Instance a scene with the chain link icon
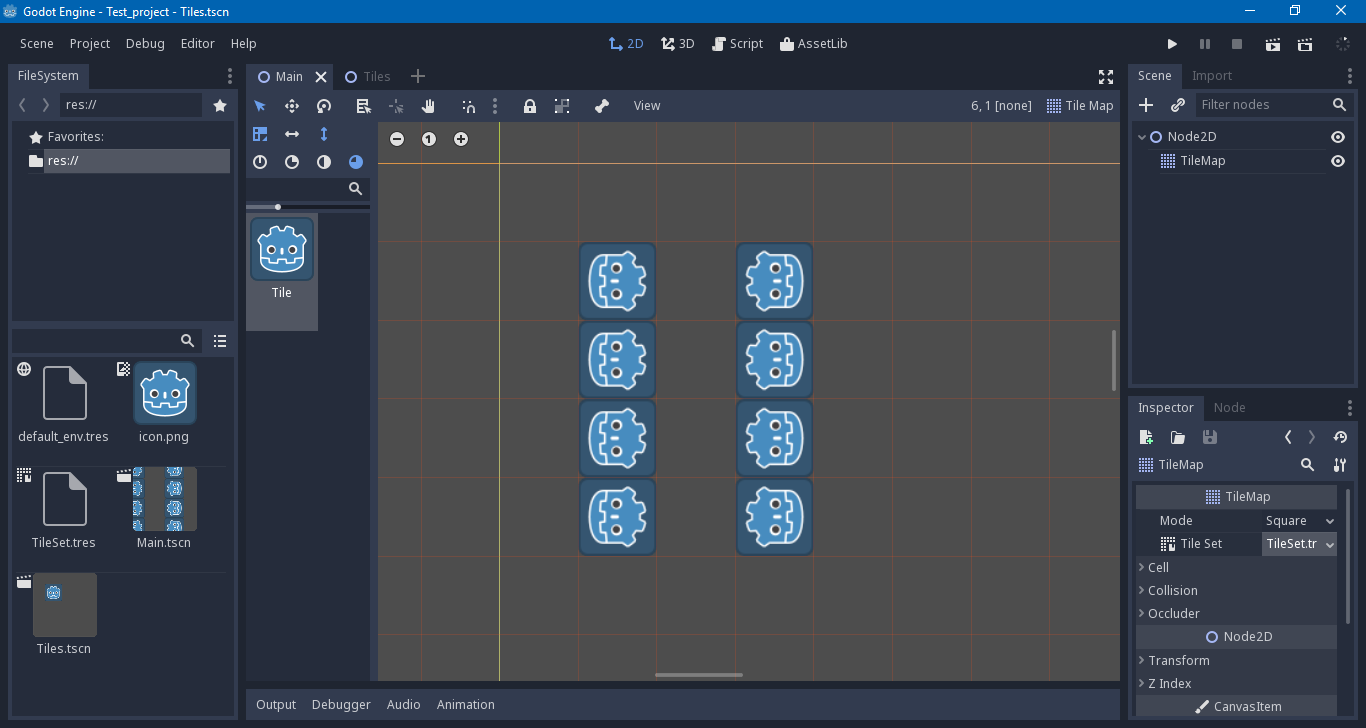This screenshot has height=728, width=1366. [x=1178, y=105]
